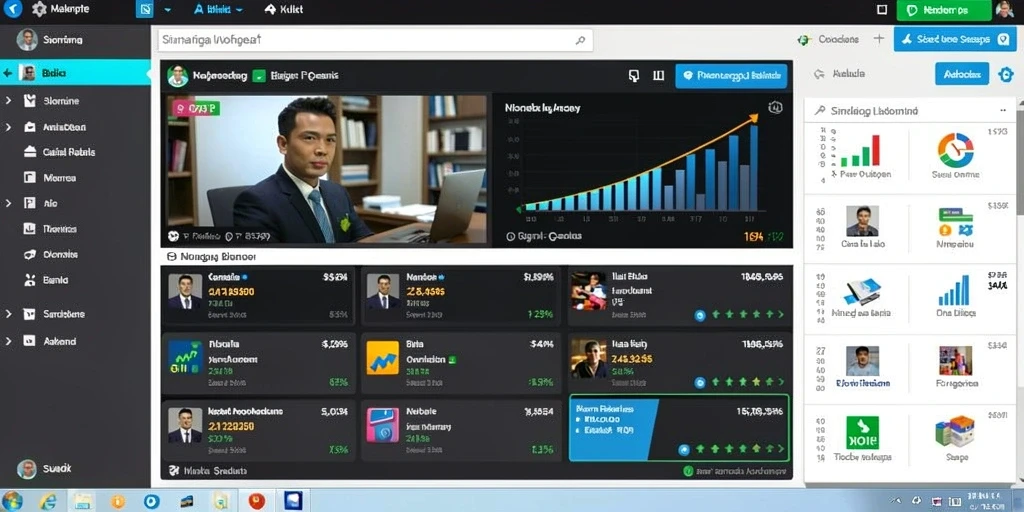
Task: Click the back arrow on the highlighted cyan sidebar row
Action: (8, 73)
